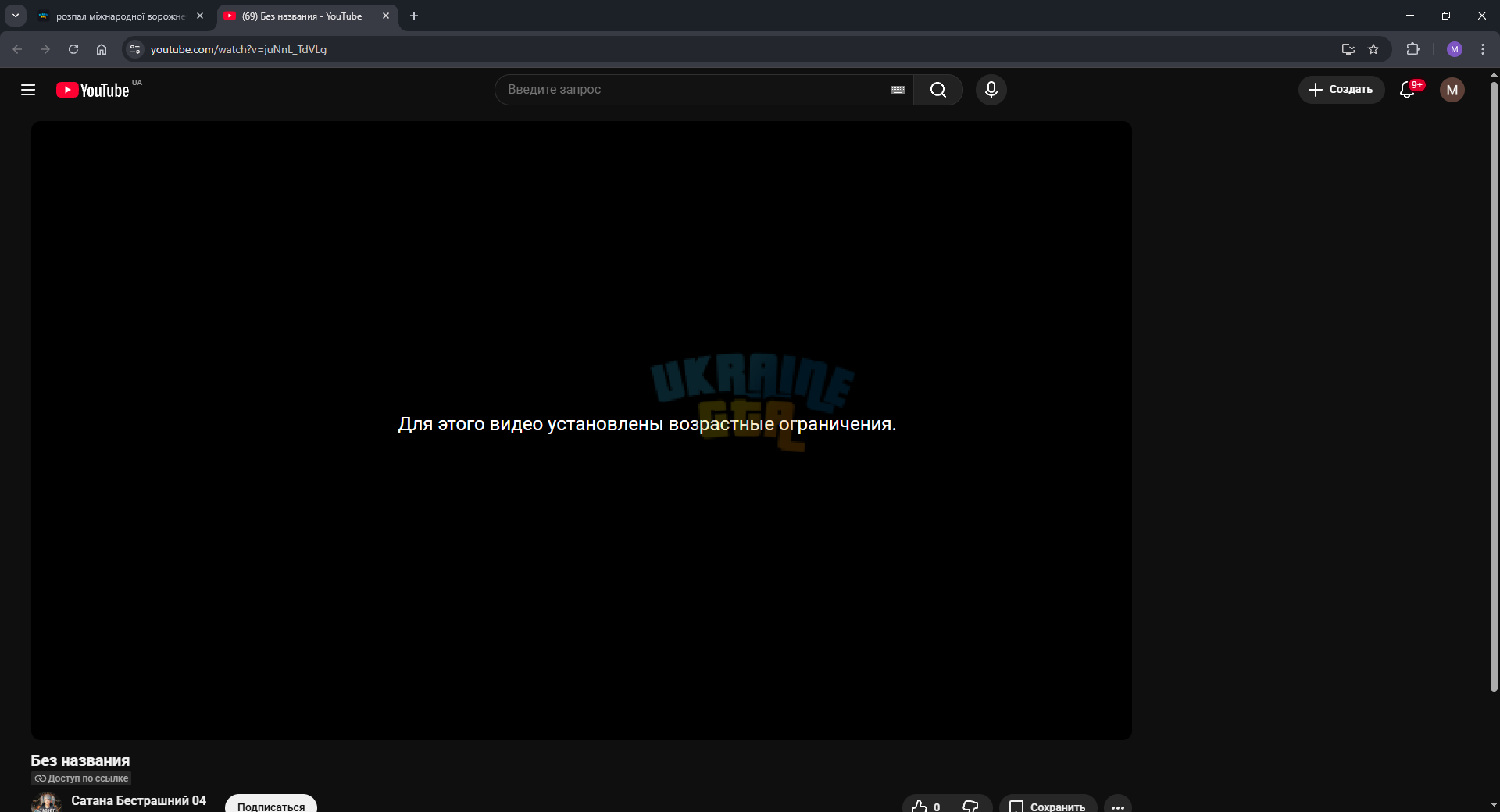This screenshot has height=812, width=1500.
Task: Go to YouTube home via logo
Action: point(93,90)
